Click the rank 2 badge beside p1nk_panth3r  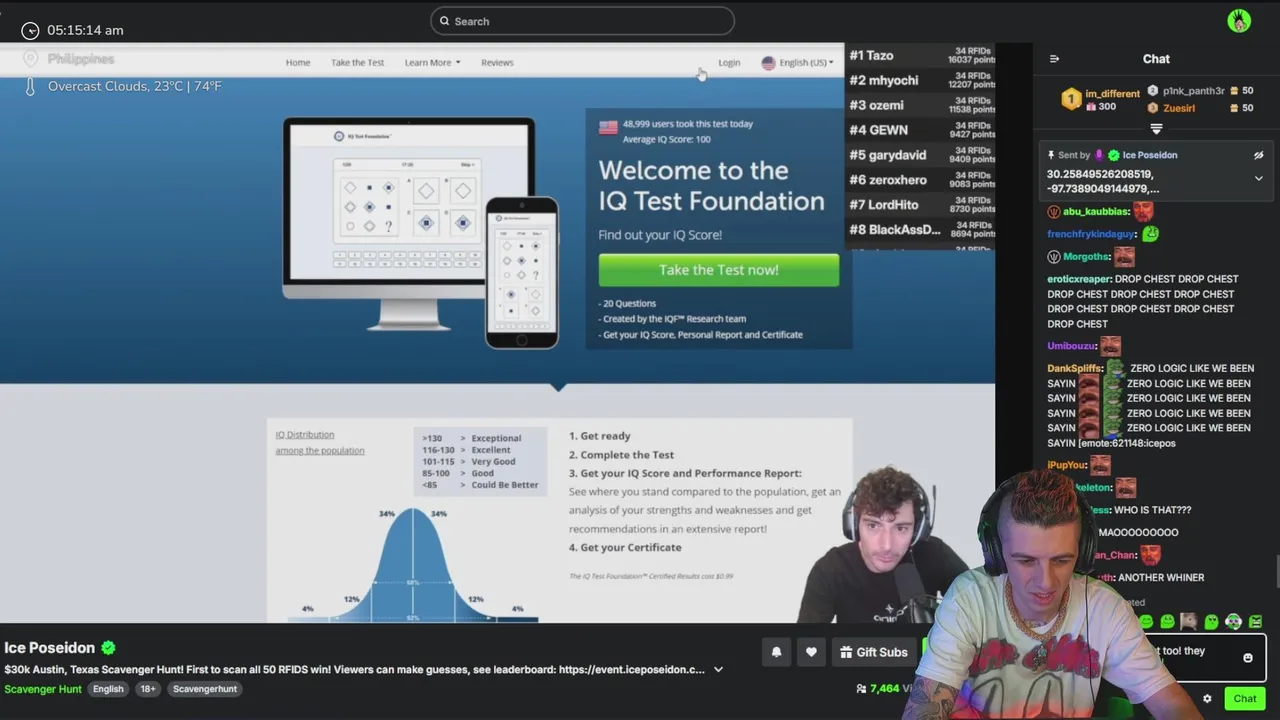pos(1153,91)
